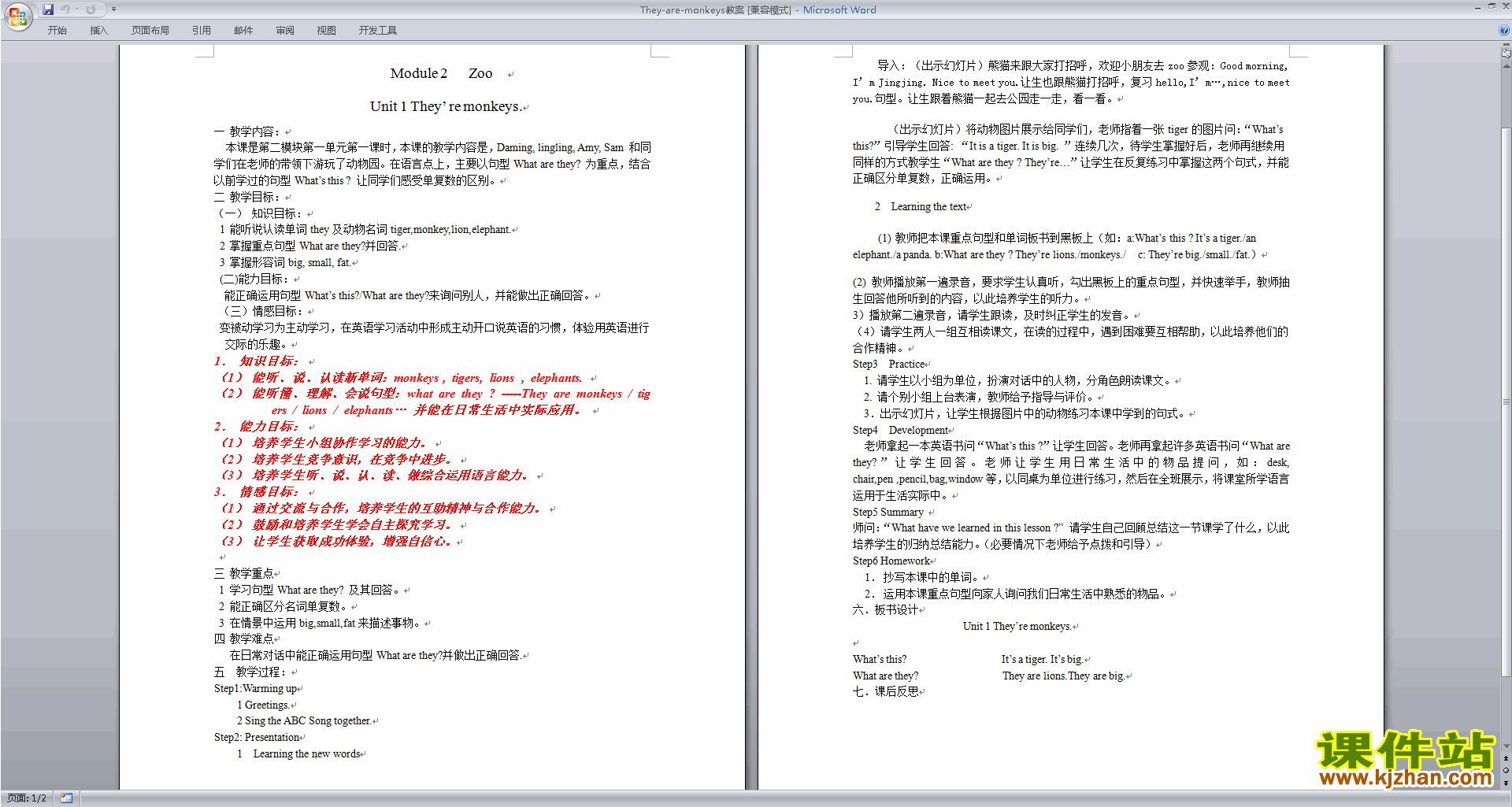Click the '四 教学难点' heading
The width and height of the screenshot is (1512, 807).
tap(244, 639)
